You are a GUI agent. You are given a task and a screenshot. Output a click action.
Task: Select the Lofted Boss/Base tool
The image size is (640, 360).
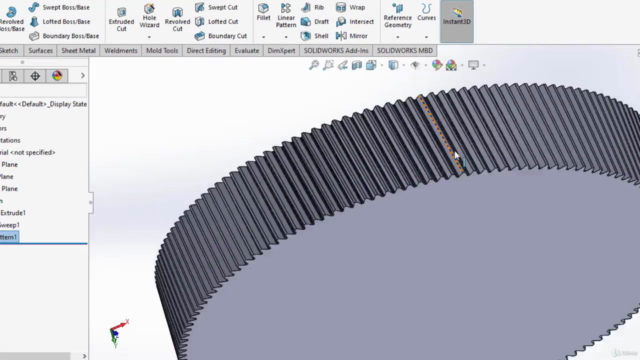60,22
